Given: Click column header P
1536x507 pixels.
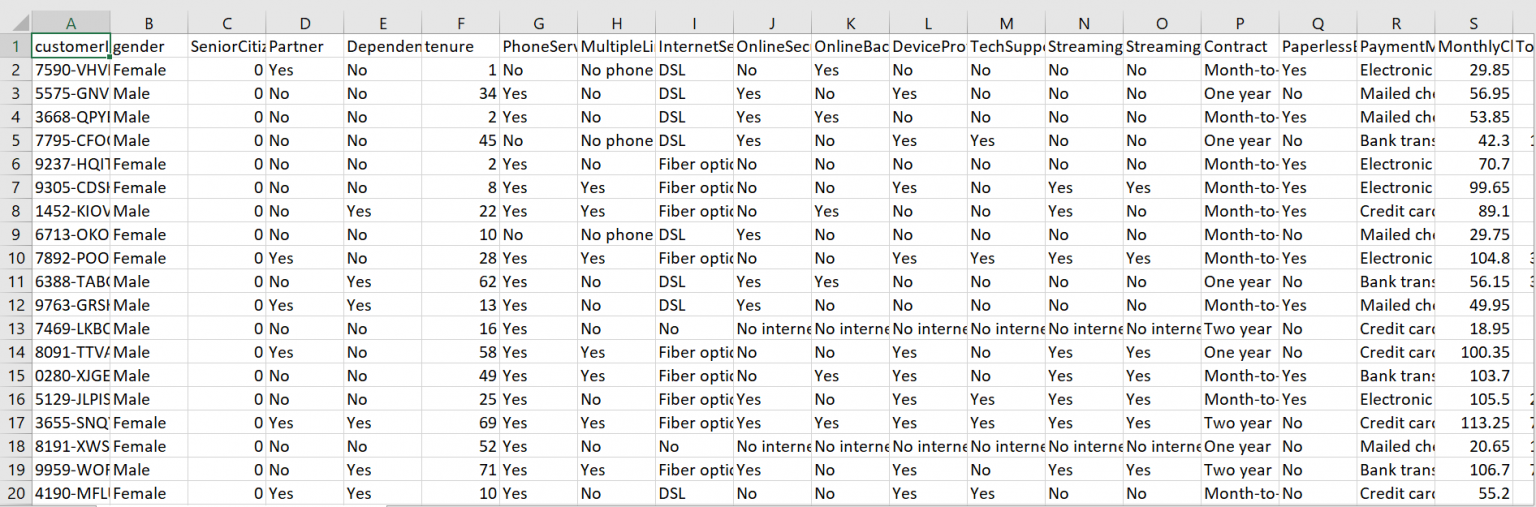Looking at the screenshot, I should pyautogui.click(x=1240, y=23).
